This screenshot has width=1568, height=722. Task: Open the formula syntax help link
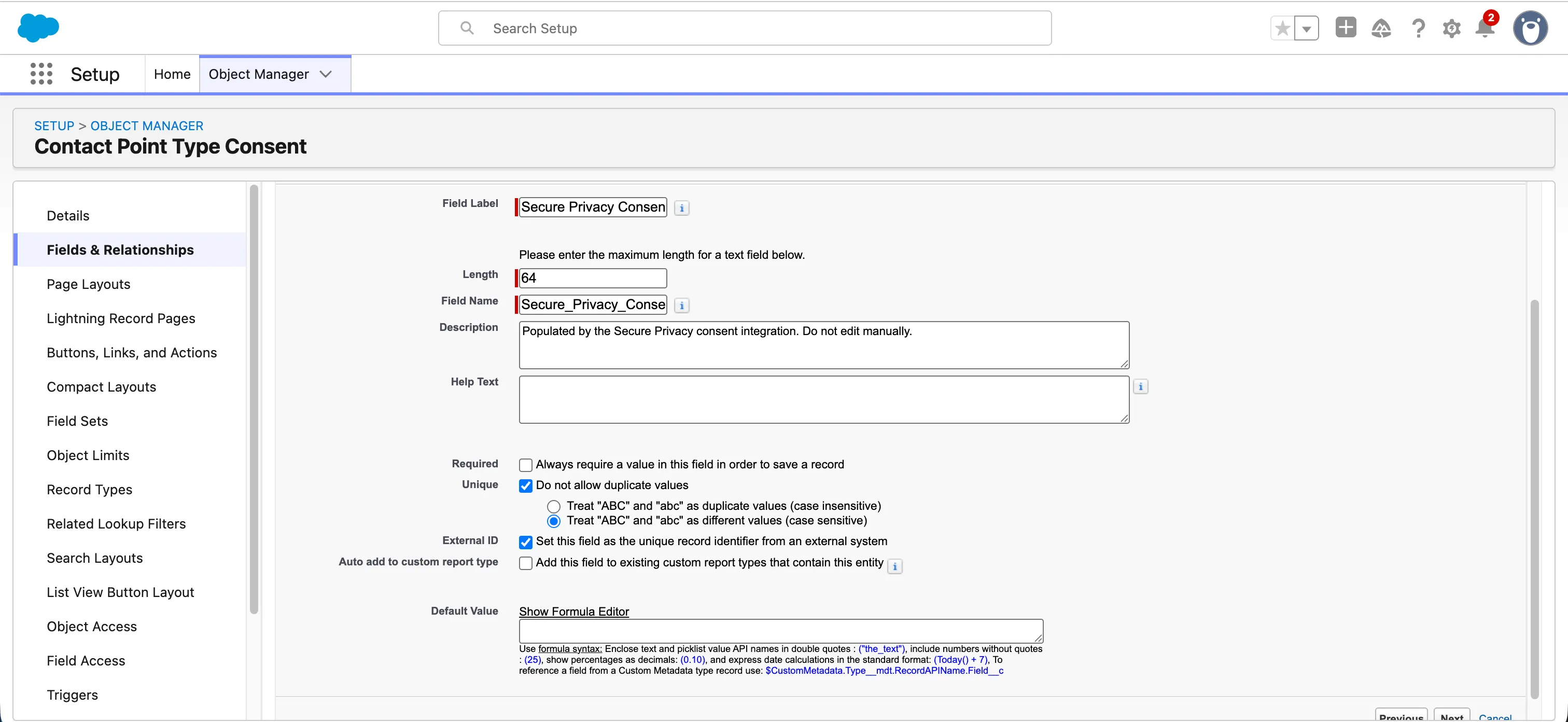pos(570,649)
